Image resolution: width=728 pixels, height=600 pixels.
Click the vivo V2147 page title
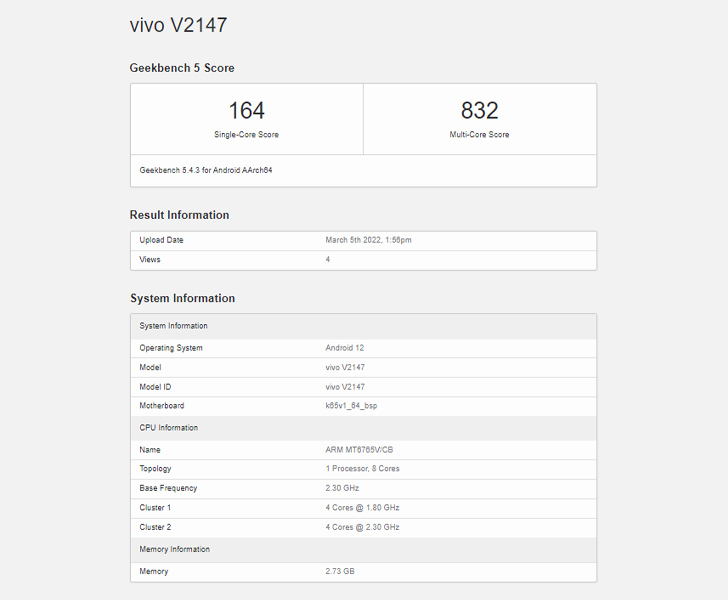pyautogui.click(x=178, y=25)
